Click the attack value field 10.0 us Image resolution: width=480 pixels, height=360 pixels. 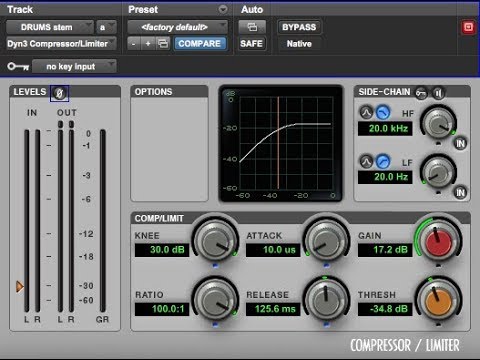[x=273, y=250]
